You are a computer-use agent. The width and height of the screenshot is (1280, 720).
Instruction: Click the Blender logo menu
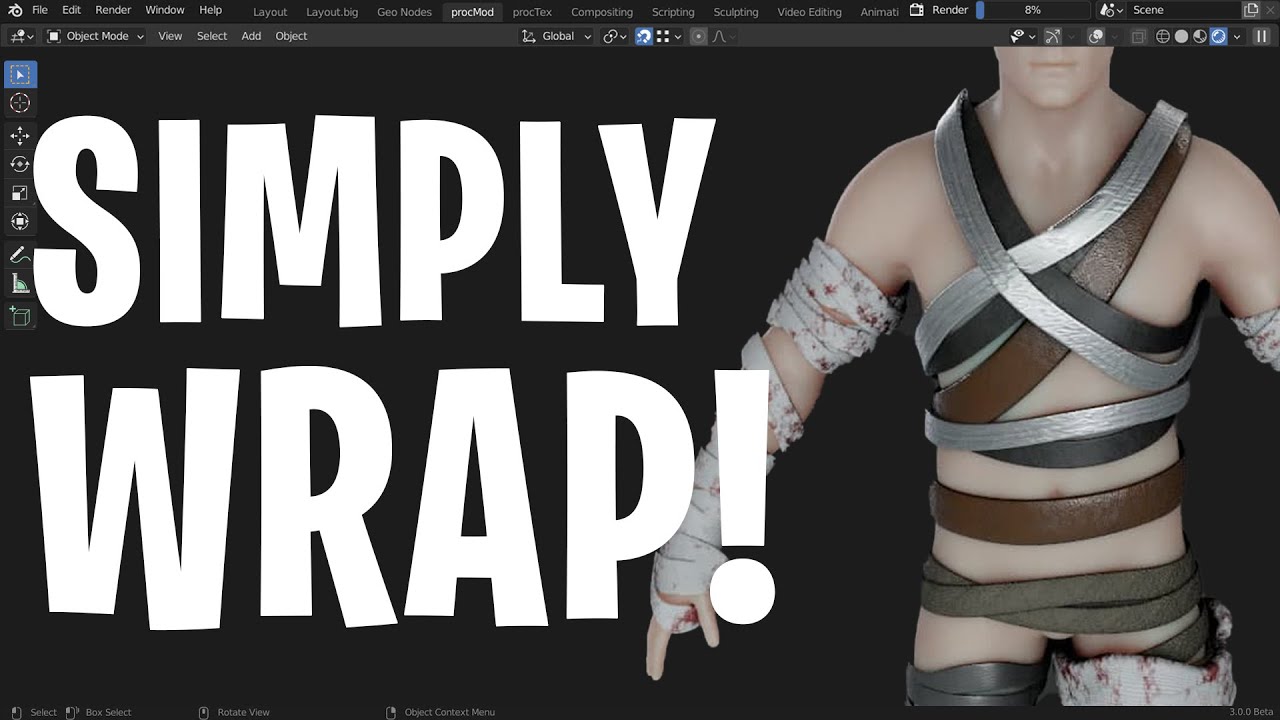pyautogui.click(x=15, y=10)
